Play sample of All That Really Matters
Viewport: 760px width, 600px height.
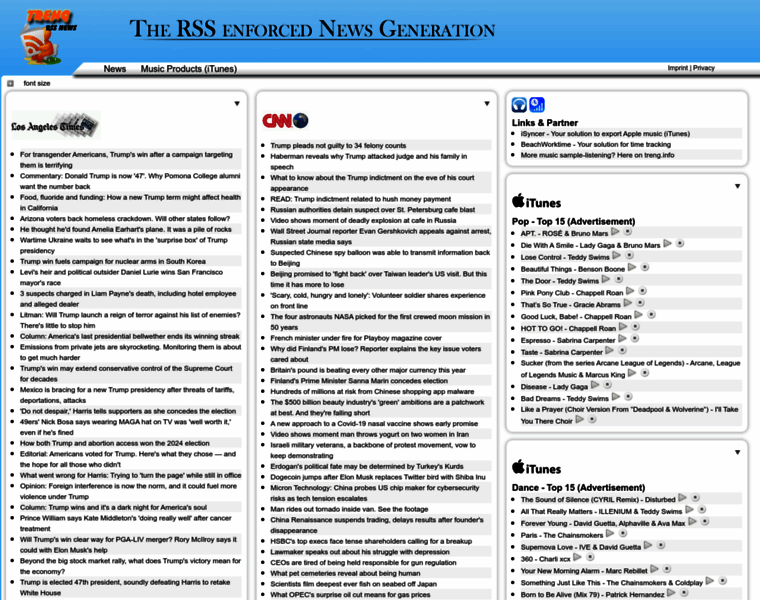click(x=689, y=509)
